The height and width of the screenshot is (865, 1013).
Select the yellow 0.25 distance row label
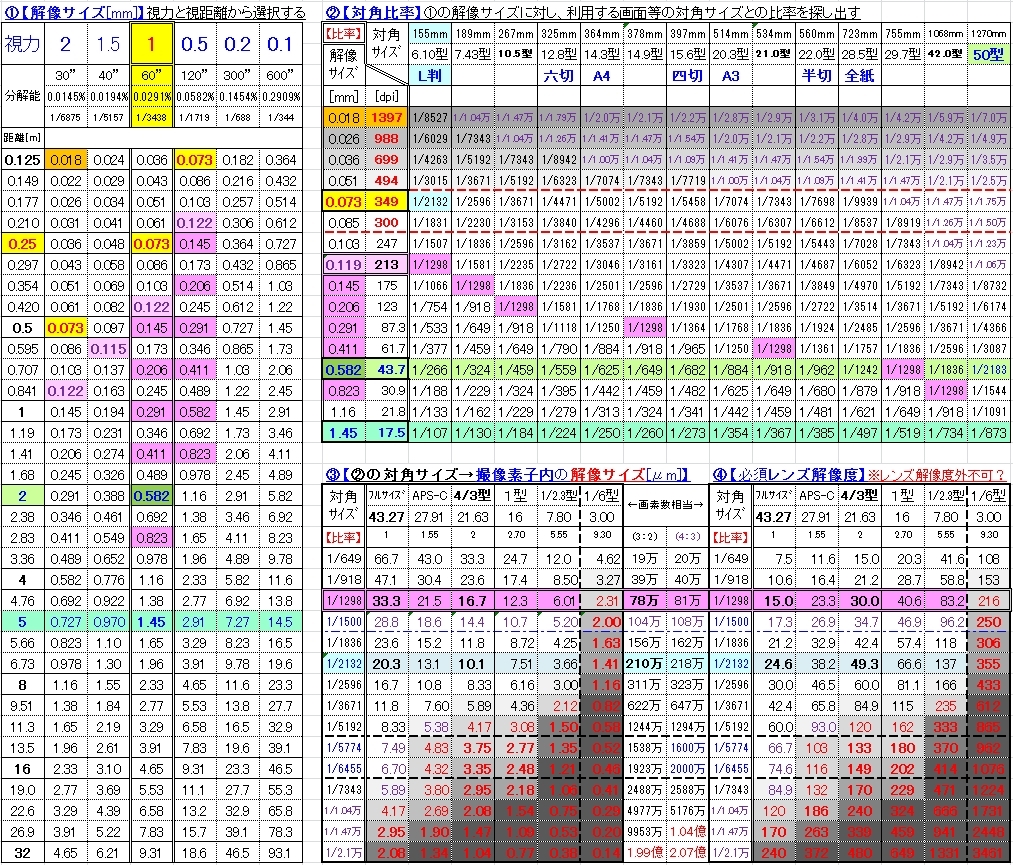[x=23, y=244]
